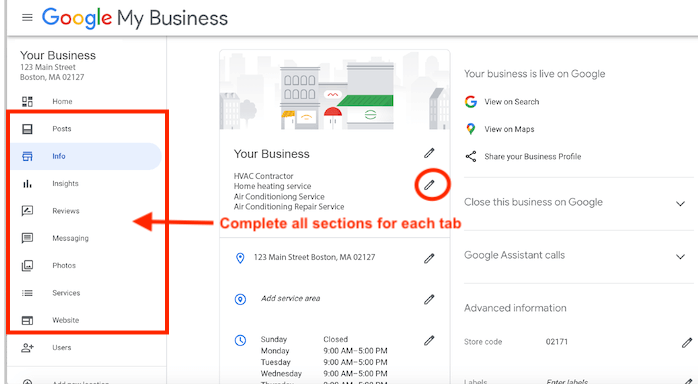Open the Posts tab

62,129
